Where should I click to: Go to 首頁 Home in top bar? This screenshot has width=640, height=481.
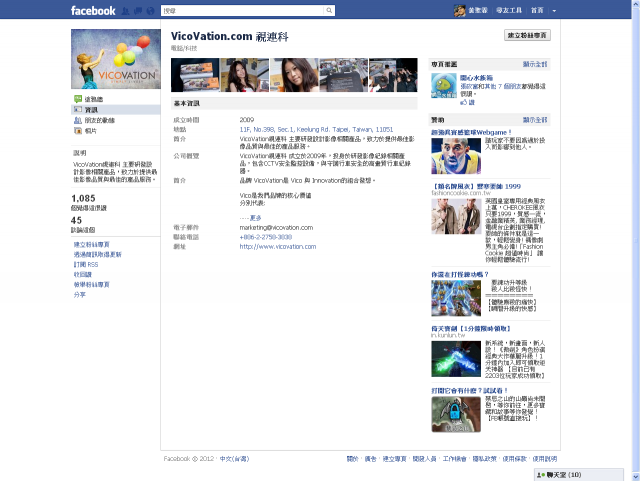[x=537, y=11]
